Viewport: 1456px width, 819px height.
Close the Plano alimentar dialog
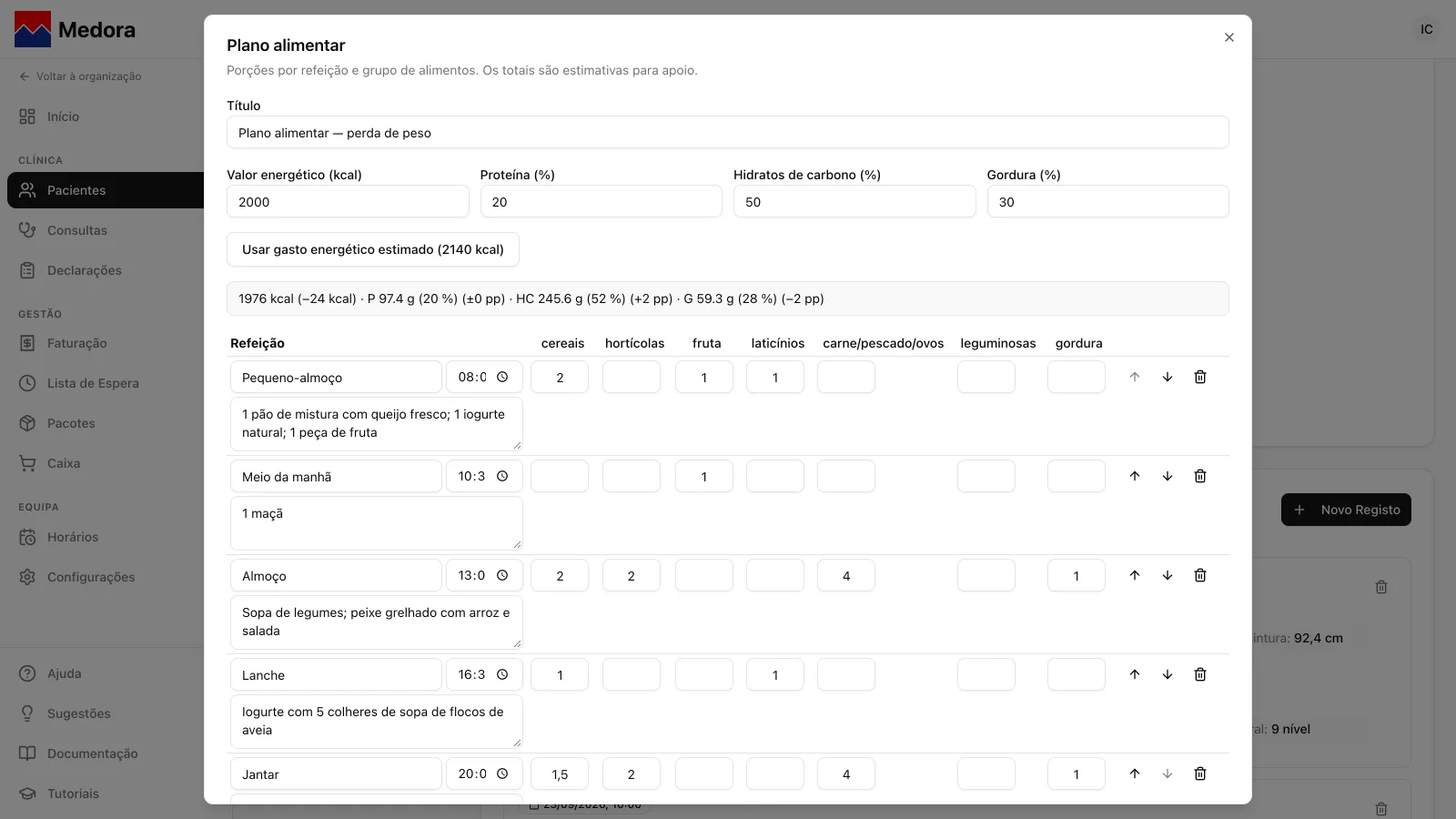(x=1229, y=37)
